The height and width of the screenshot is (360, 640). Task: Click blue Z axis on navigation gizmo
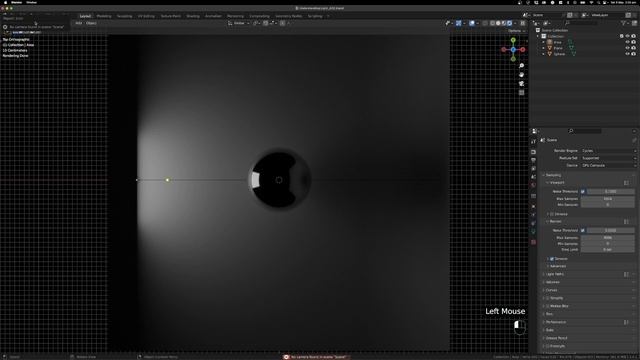[x=513, y=49]
